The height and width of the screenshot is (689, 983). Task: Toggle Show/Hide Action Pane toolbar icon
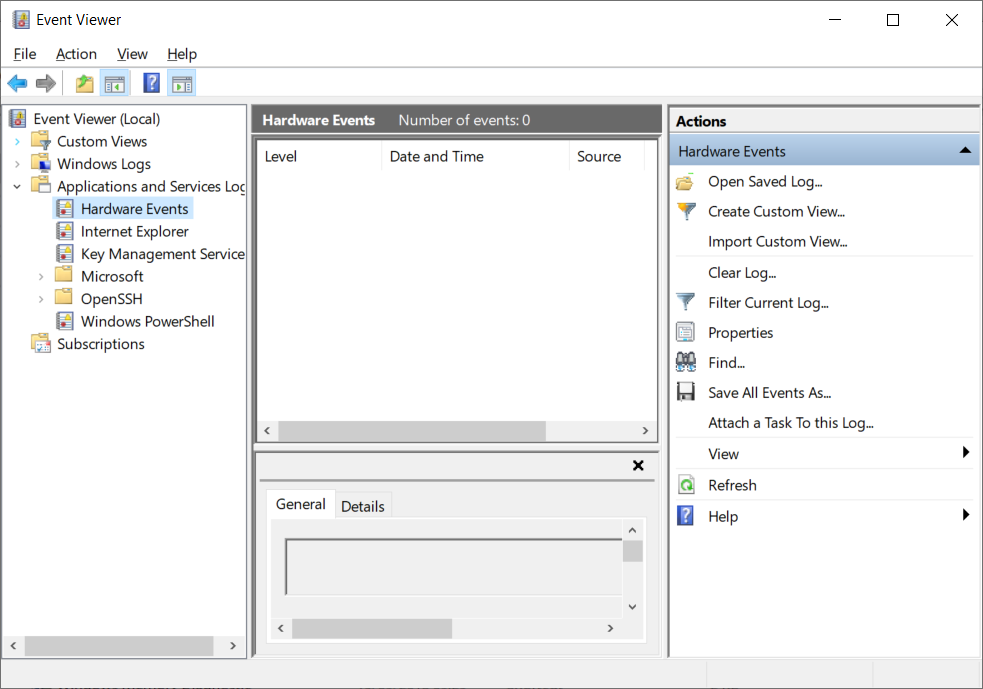point(182,83)
